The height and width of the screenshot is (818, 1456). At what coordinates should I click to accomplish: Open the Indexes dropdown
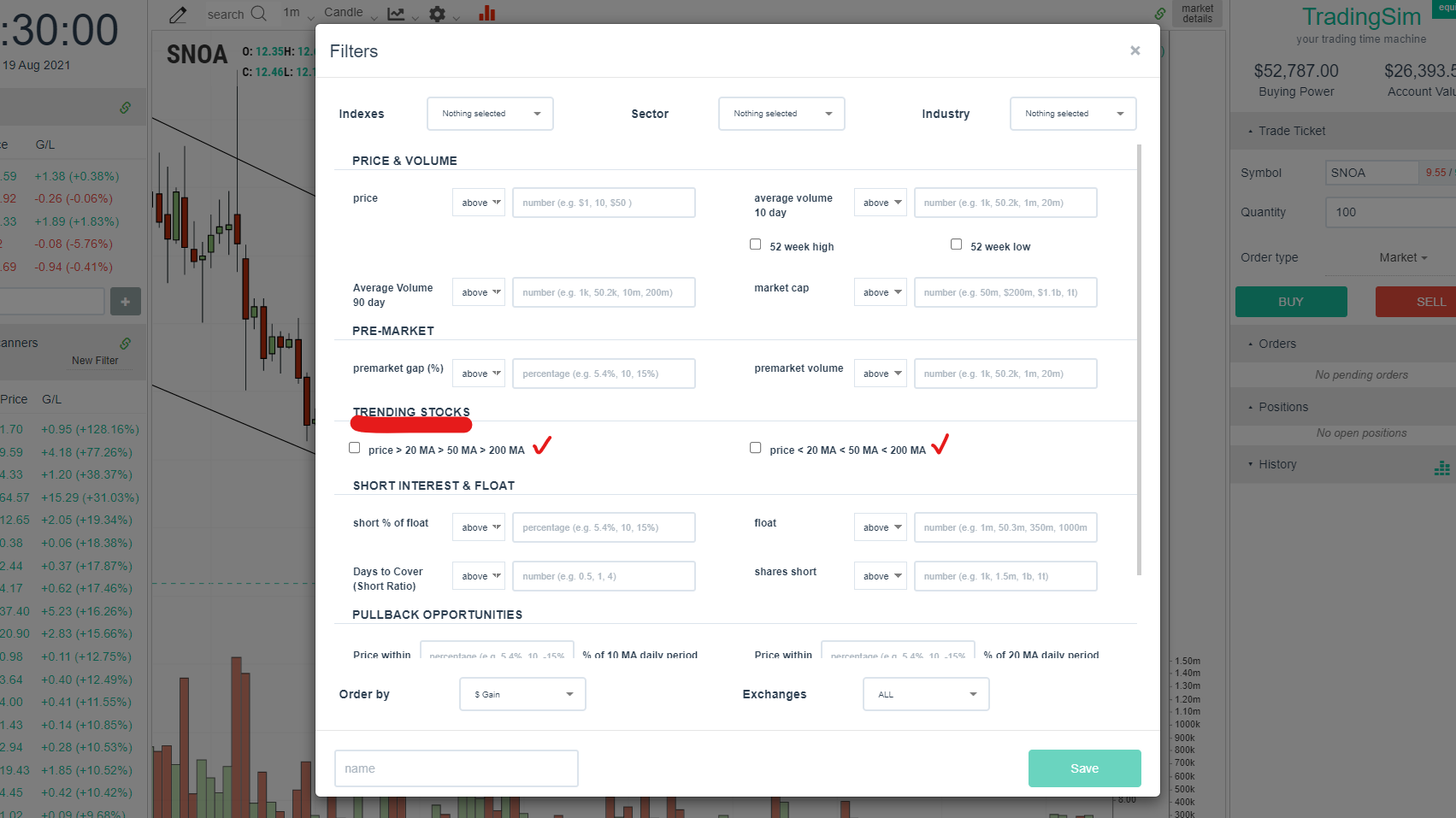tap(490, 114)
